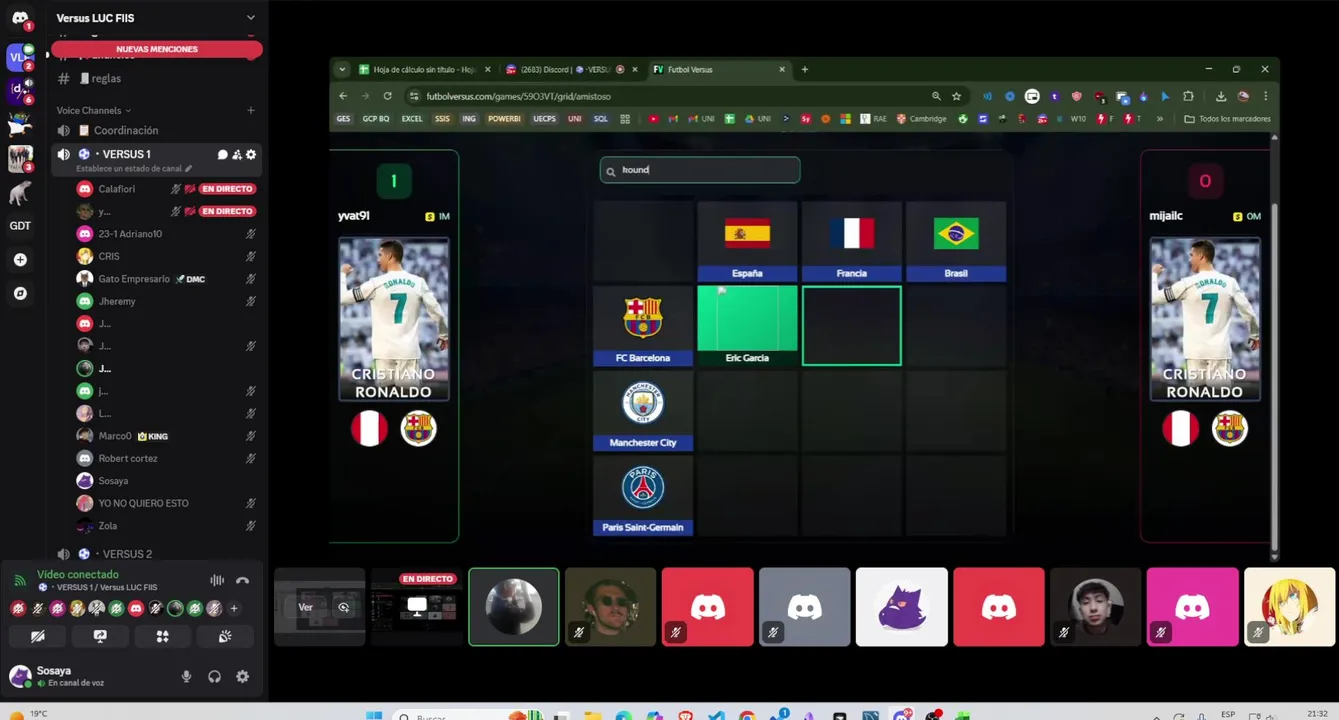Image resolution: width=1339 pixels, height=720 pixels.
Task: Switch to Hoja de cálculo sin título tab
Action: click(425, 70)
